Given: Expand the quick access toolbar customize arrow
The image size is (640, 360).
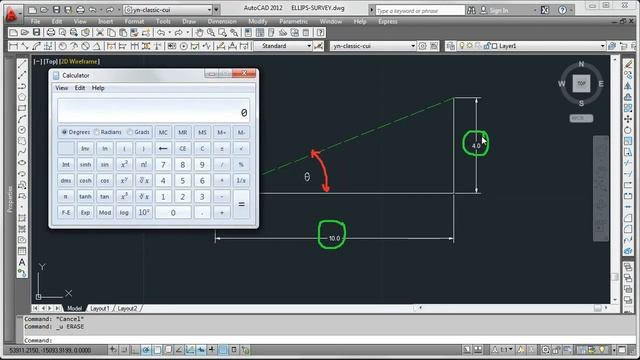Looking at the screenshot, I should coord(216,9).
